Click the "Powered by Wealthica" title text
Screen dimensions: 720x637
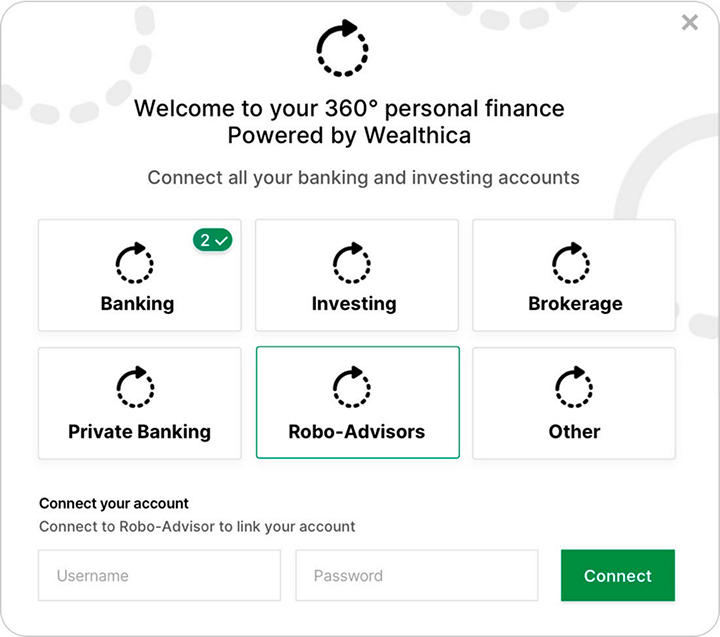(x=349, y=135)
